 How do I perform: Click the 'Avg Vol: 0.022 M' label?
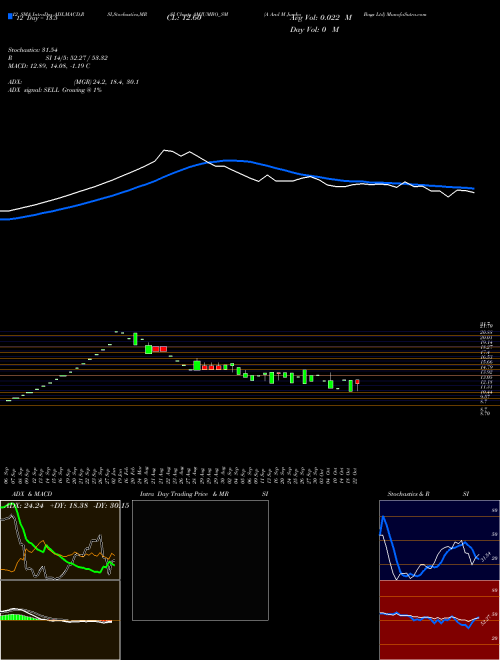point(321,19)
